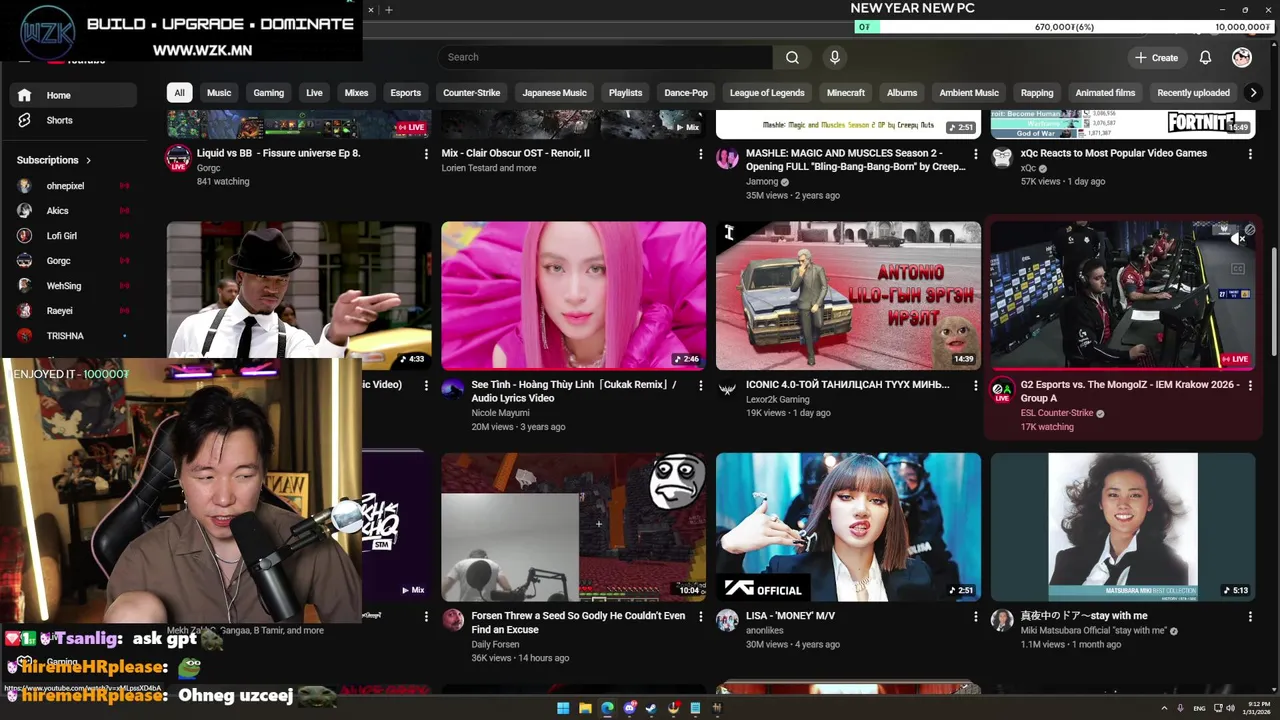Click into the Search input field

[604, 57]
